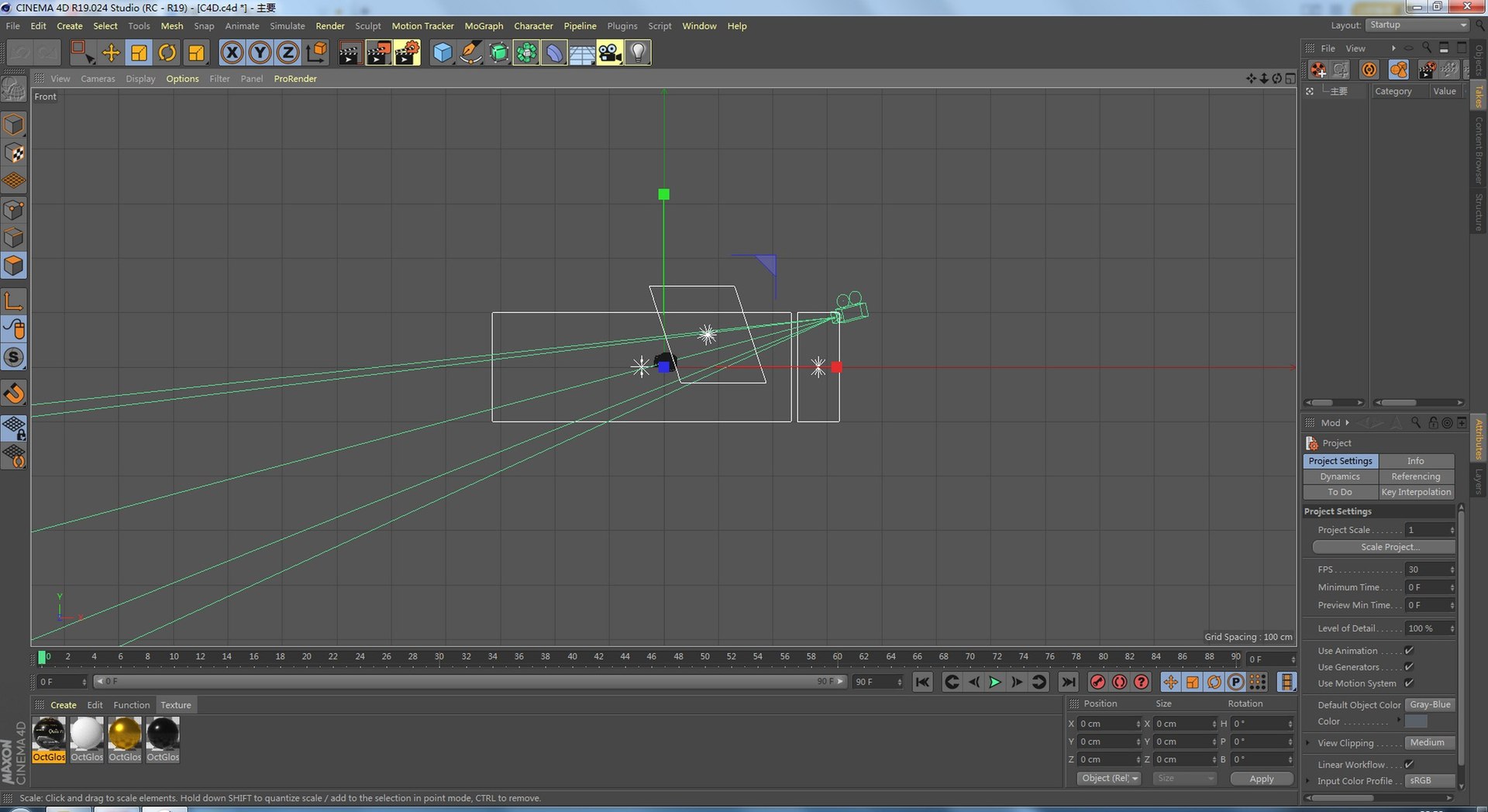
Task: Open the global search magnifier icon
Action: pos(1479,26)
